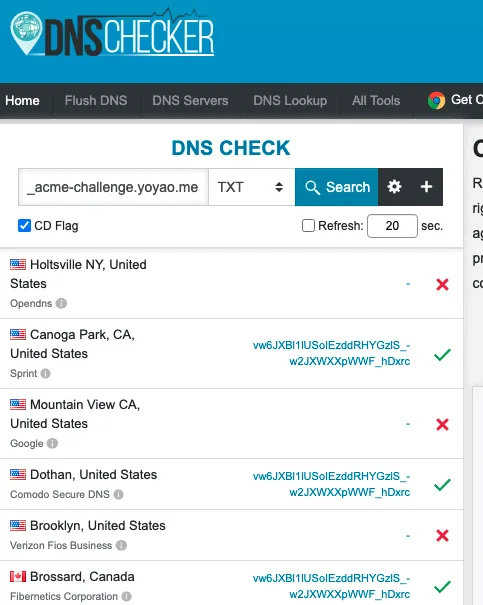Click the red X for Mountain View CA
Viewport: 483px width, 605px height.
pos(442,424)
